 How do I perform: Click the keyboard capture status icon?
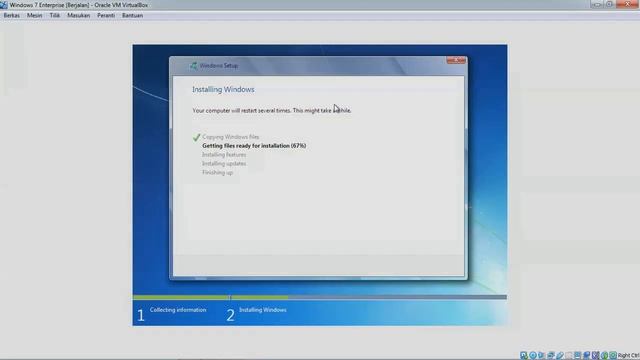(x=613, y=356)
